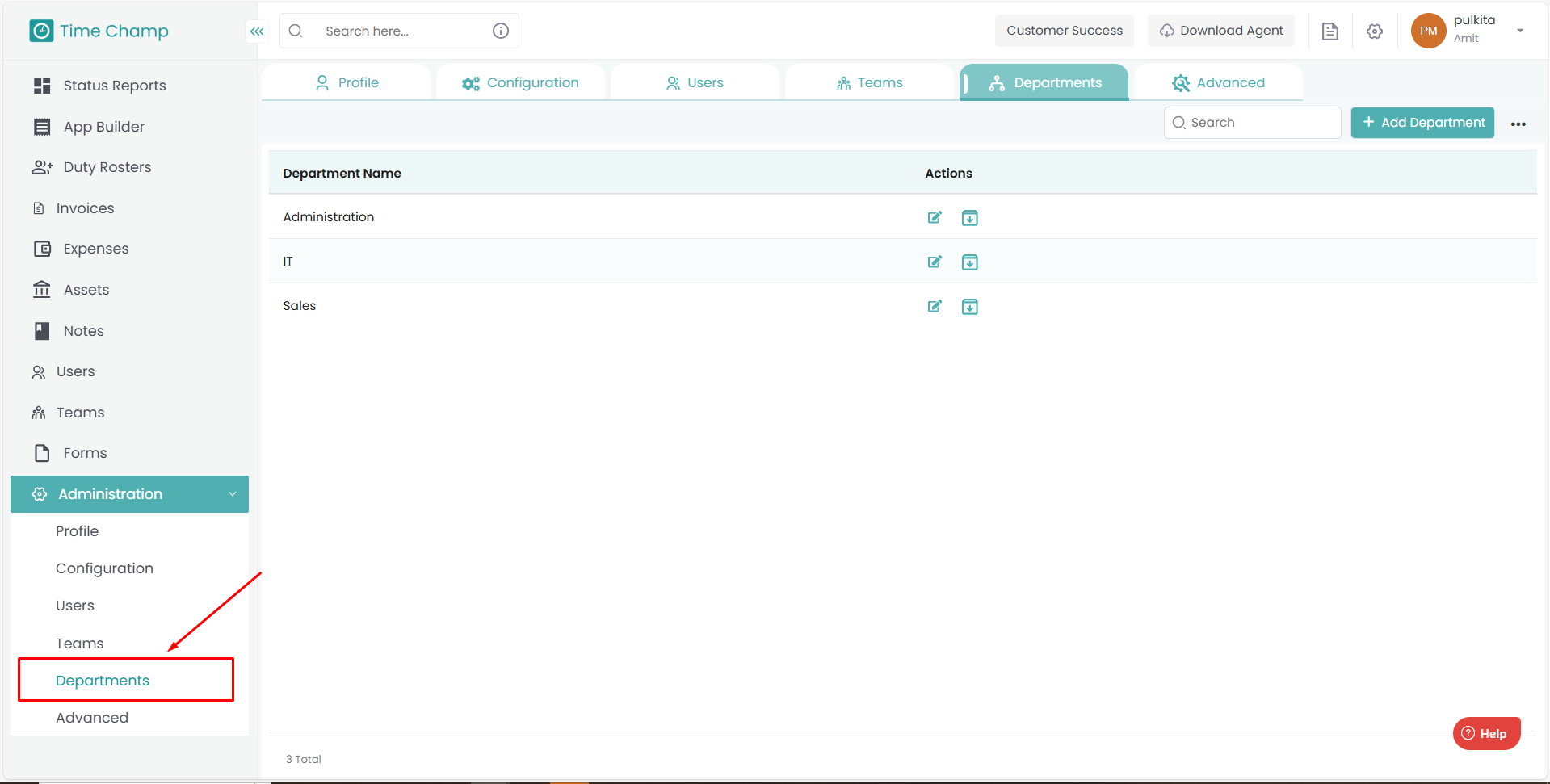Collapse sidebar with double chevron icon

[257, 31]
